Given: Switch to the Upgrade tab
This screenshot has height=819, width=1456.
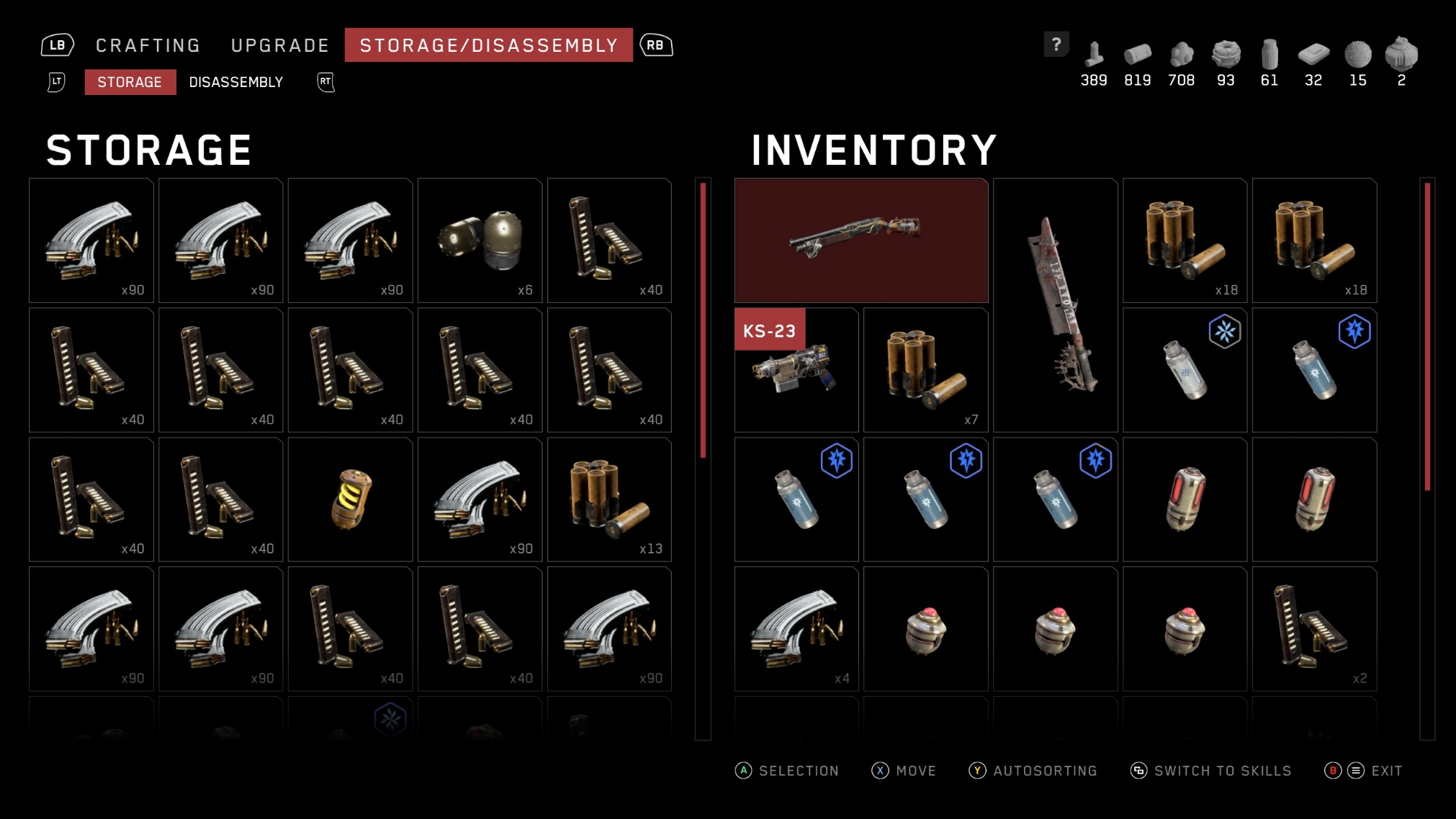Looking at the screenshot, I should coord(280,45).
